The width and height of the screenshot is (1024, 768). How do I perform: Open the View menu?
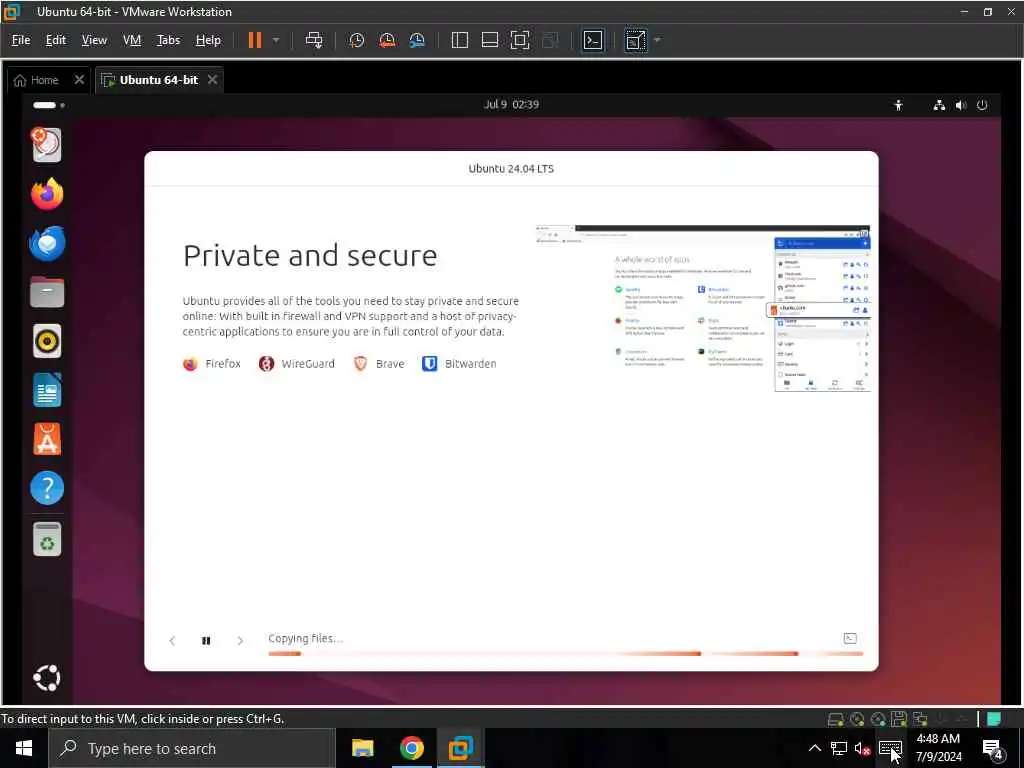94,40
